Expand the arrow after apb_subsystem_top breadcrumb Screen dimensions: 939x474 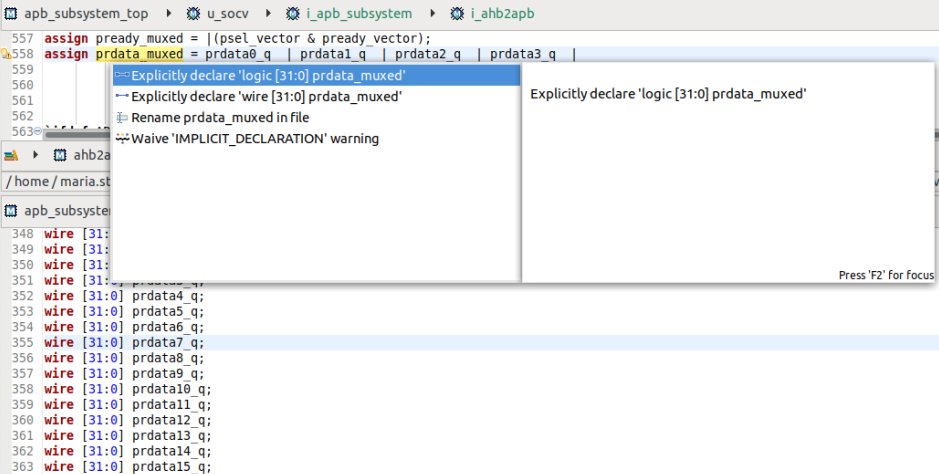[x=169, y=13]
